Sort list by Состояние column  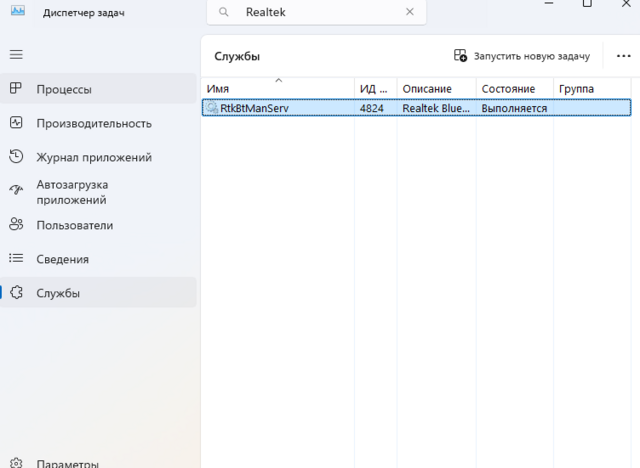coord(512,89)
